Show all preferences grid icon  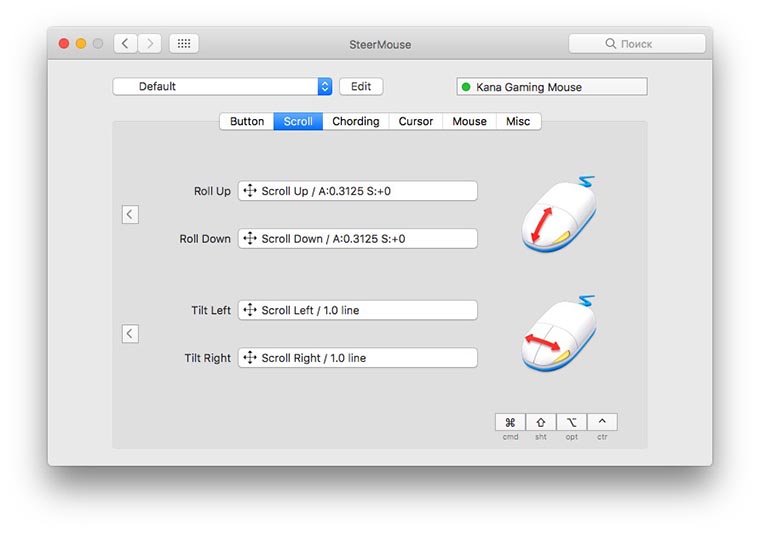pos(184,44)
